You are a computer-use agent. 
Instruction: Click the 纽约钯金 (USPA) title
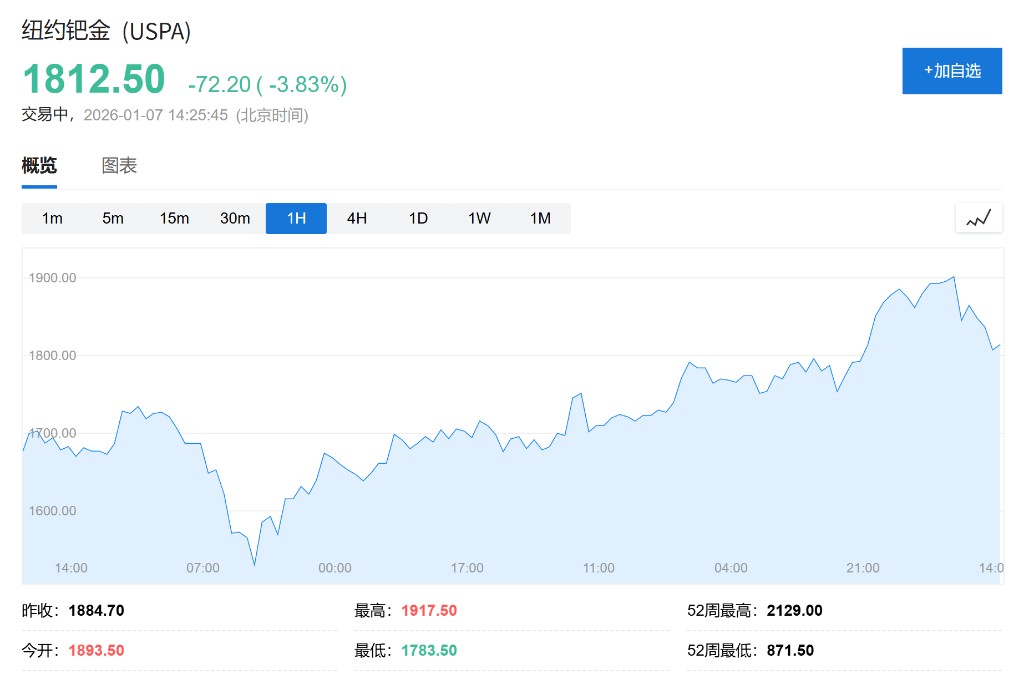pos(106,31)
